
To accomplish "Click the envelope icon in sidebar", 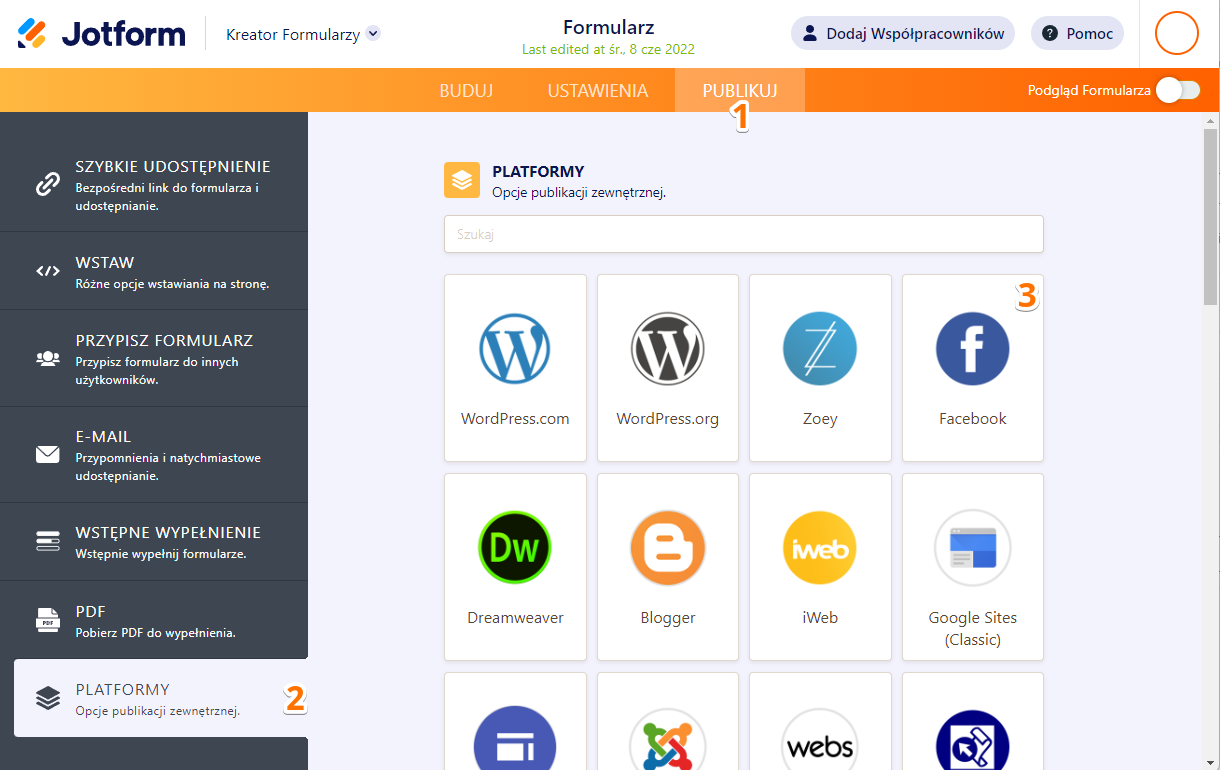I will (x=48, y=455).
